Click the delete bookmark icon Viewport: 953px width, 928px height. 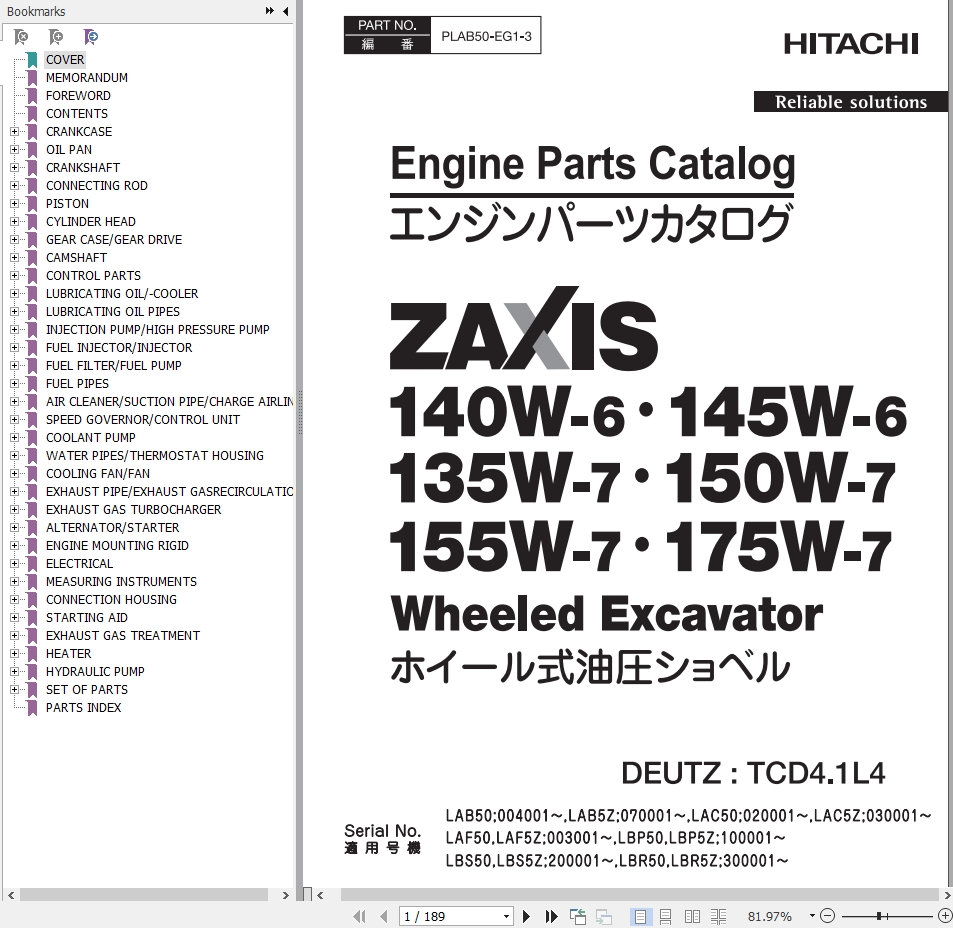tap(21, 37)
